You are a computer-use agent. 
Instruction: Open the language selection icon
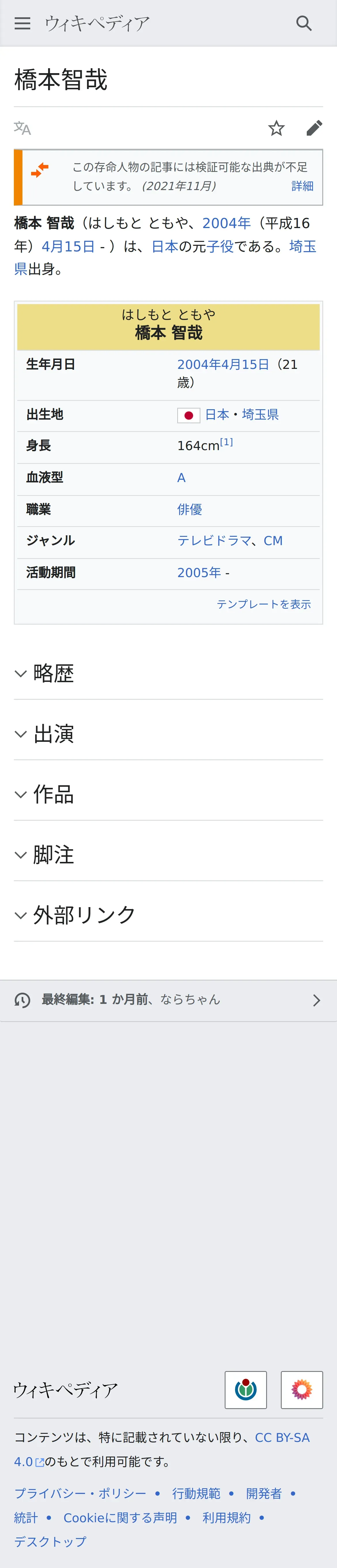coord(22,128)
